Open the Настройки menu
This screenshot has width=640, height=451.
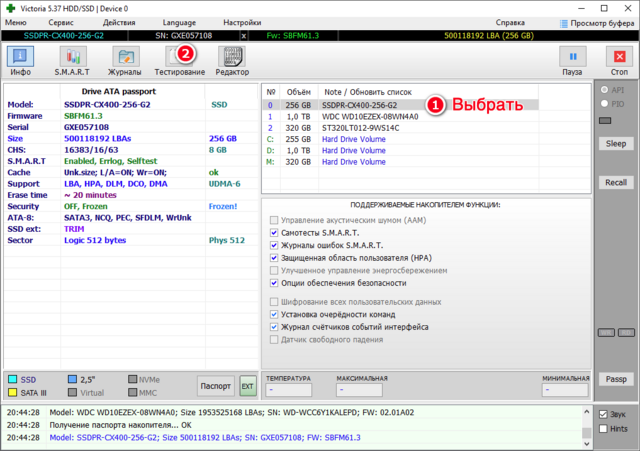(242, 21)
